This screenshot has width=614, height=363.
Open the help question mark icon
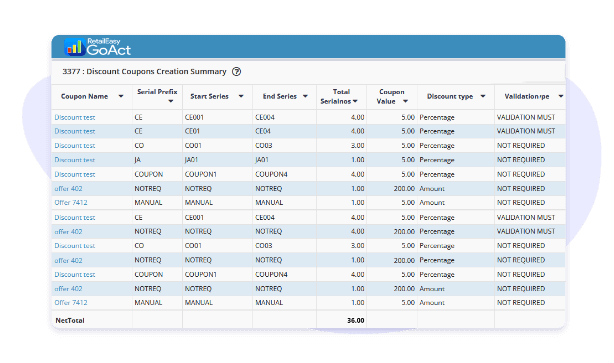coord(237,72)
